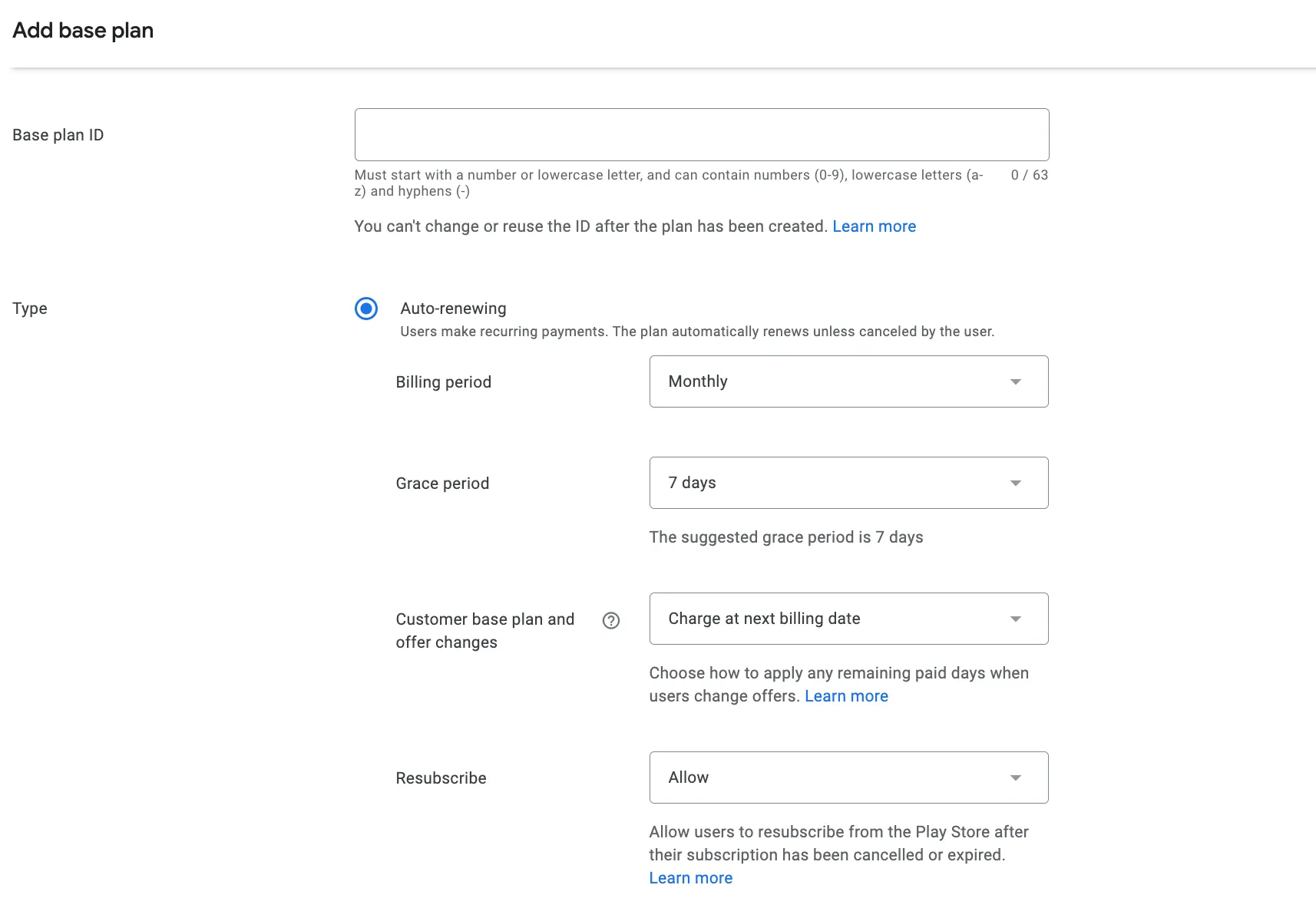Expand the Allow resubscribe dropdown

pyautogui.click(x=829, y=777)
